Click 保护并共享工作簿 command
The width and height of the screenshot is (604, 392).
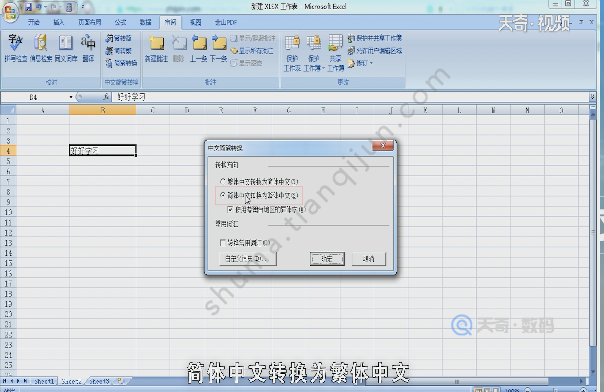(x=375, y=38)
